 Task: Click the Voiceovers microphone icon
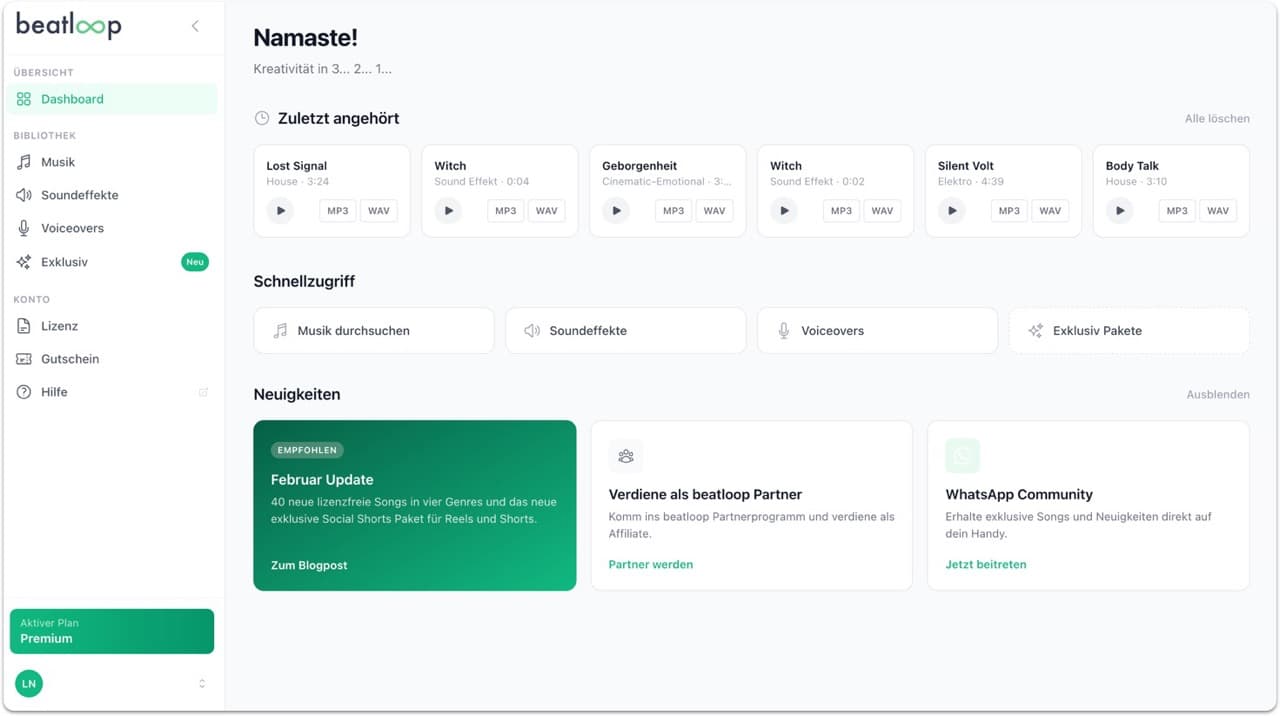click(x=22, y=227)
